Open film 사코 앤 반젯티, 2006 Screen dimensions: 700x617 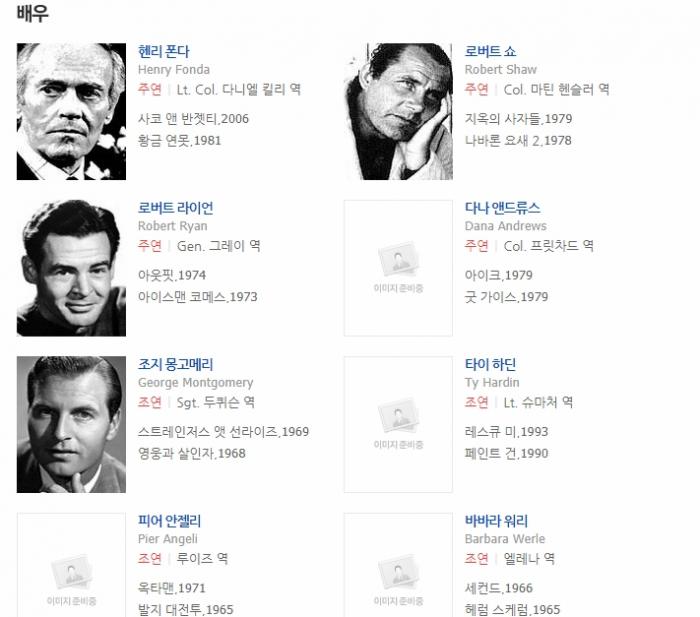pos(193,119)
